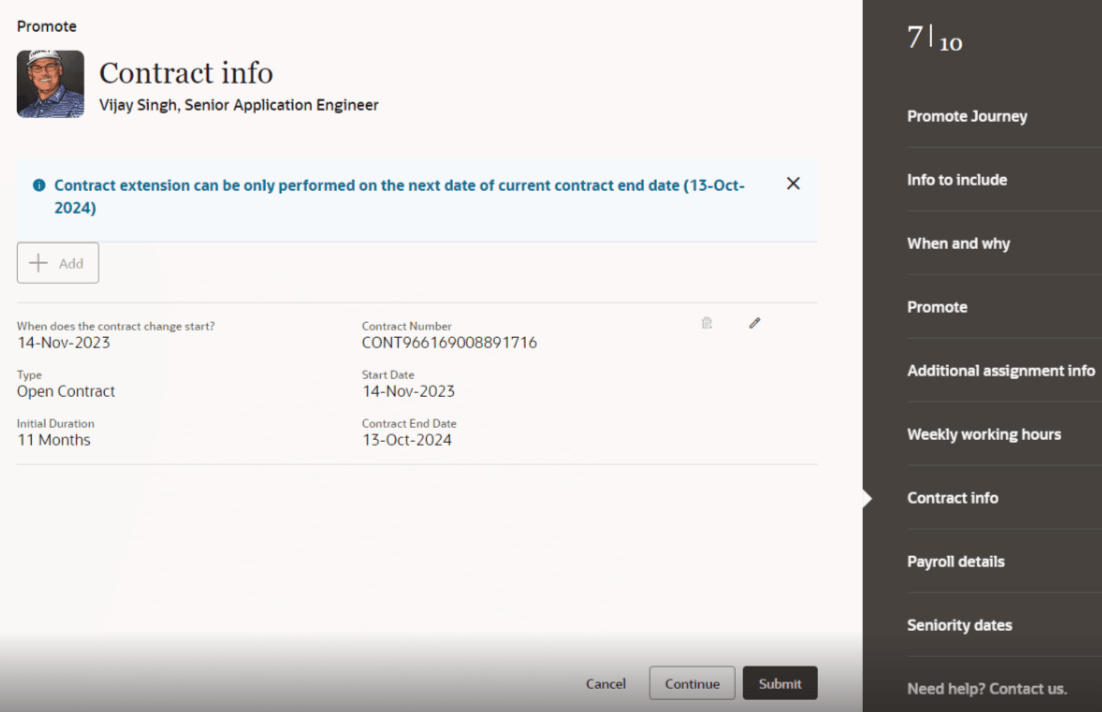Click the info icon in the message banner

point(39,186)
